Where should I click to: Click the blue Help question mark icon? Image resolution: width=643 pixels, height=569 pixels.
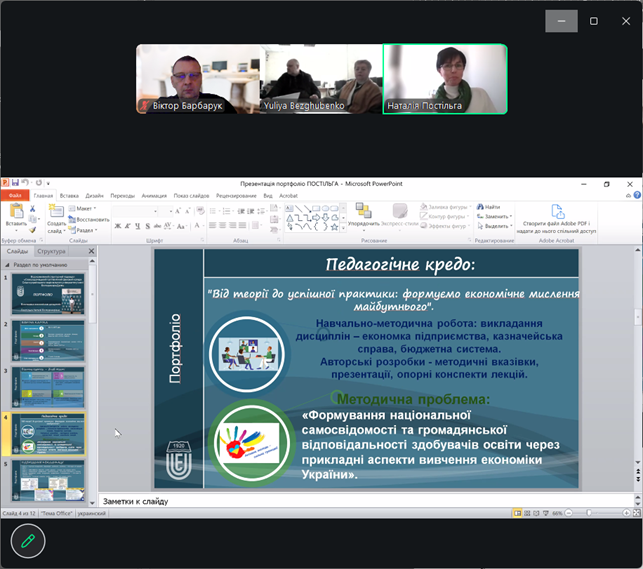pyautogui.click(x=637, y=195)
